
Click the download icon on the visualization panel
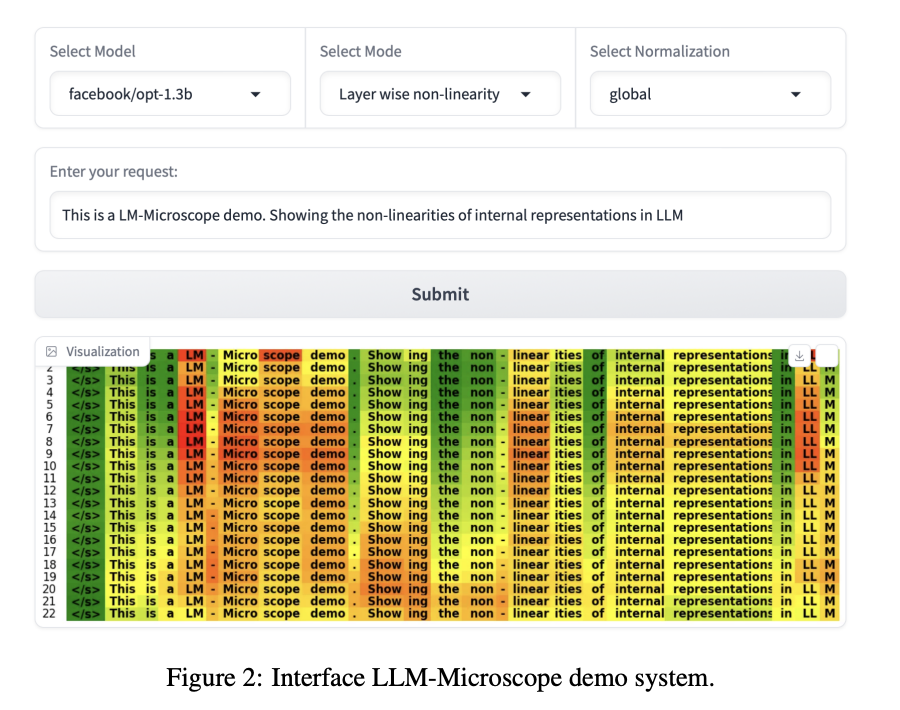800,356
